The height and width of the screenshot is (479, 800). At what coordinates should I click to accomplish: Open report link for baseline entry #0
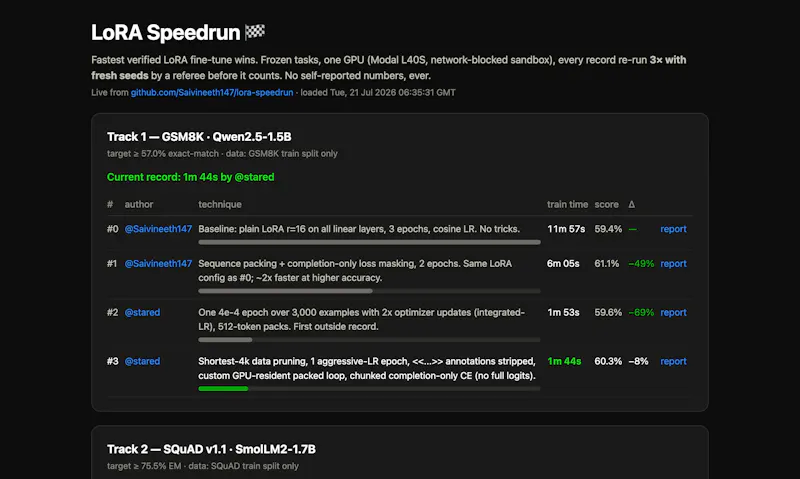(x=673, y=229)
